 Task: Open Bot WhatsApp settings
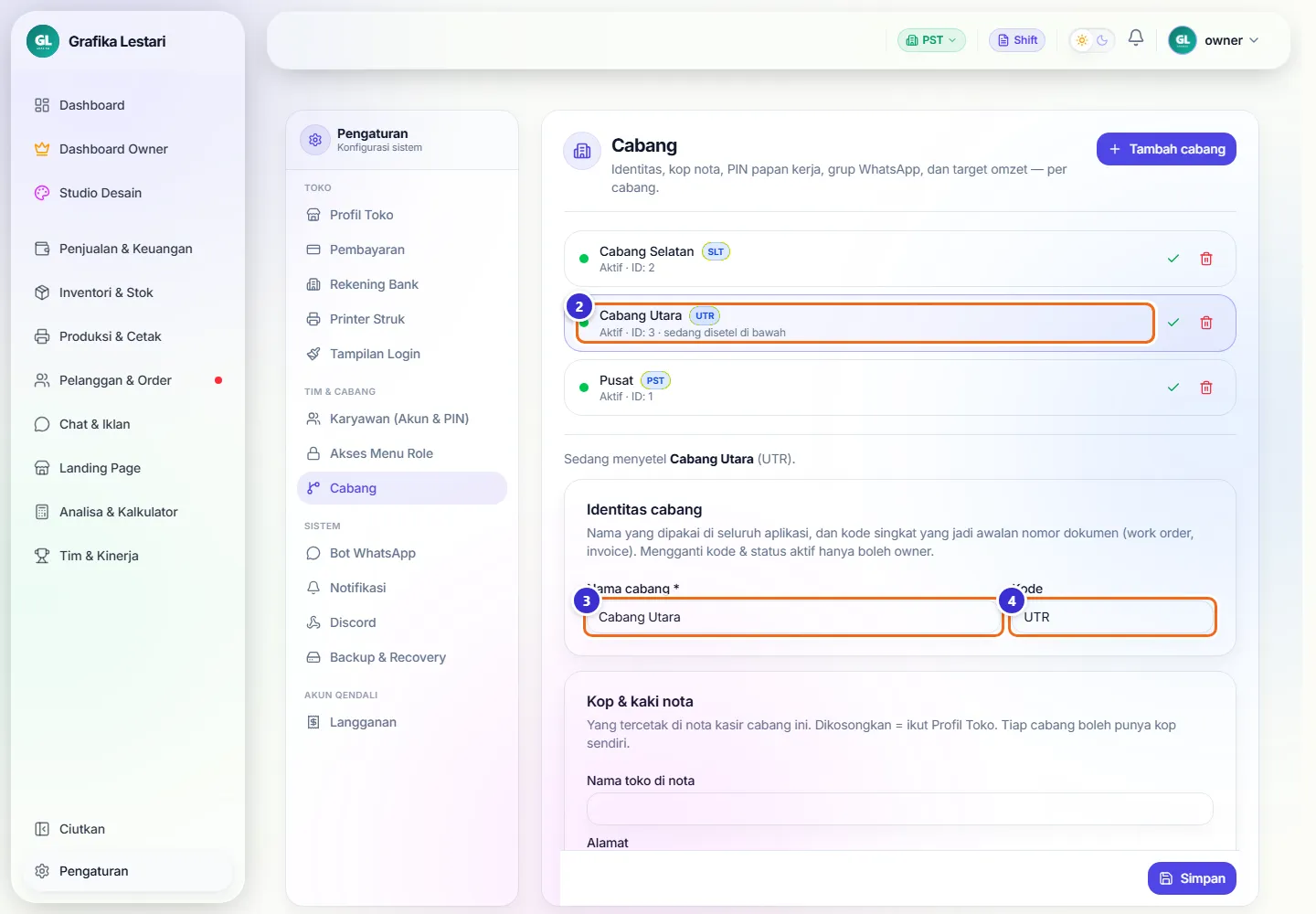(402, 553)
